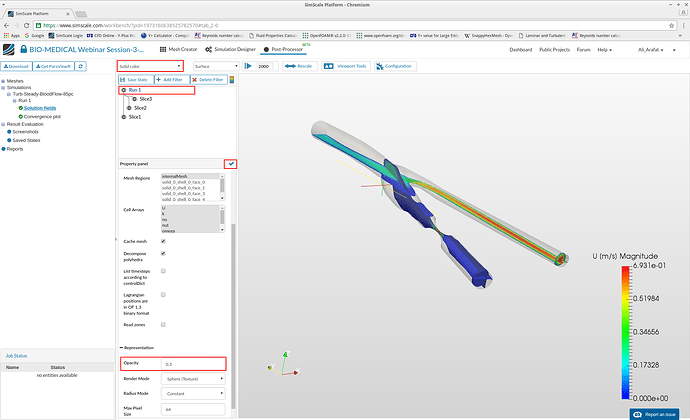Open the Solid color field dropdown

[x=150, y=66]
